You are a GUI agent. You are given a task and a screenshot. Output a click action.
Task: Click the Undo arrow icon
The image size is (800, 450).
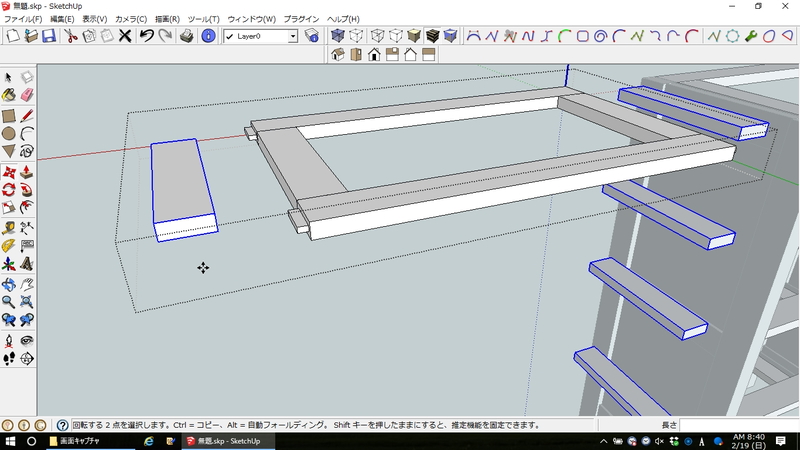(146, 36)
